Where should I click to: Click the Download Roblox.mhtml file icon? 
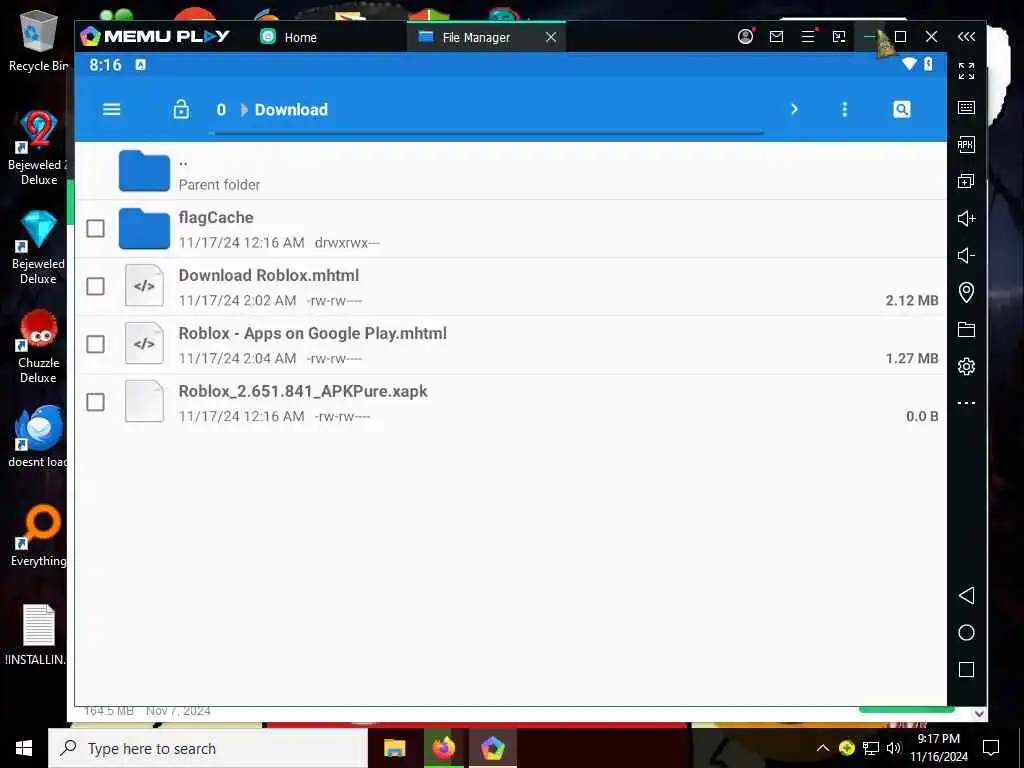pyautogui.click(x=144, y=285)
